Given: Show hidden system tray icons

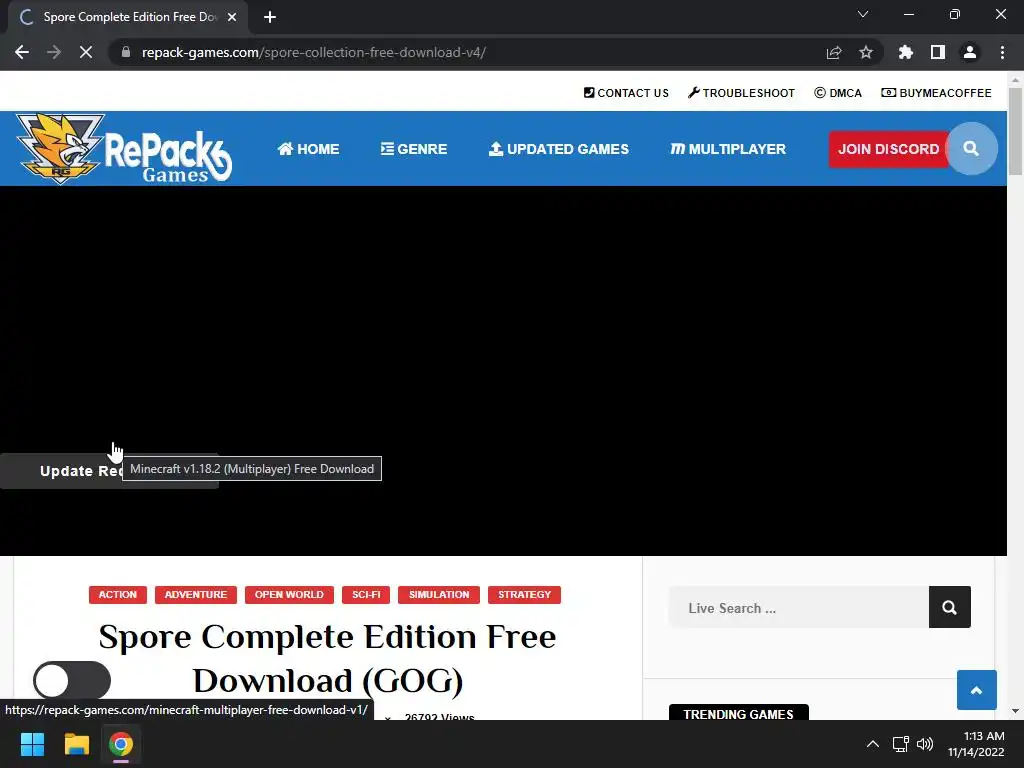Looking at the screenshot, I should 872,744.
